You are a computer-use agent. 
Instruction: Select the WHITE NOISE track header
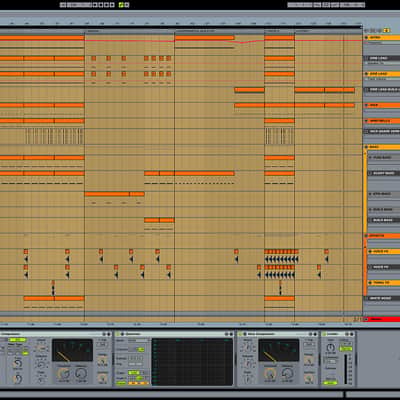pos(382,298)
